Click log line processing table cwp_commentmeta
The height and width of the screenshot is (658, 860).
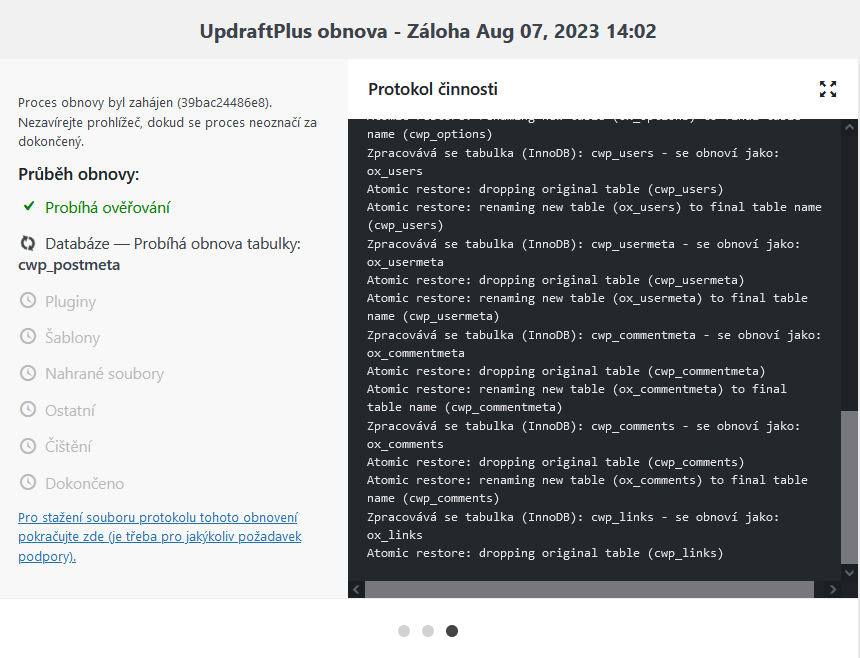pyautogui.click(x=594, y=344)
